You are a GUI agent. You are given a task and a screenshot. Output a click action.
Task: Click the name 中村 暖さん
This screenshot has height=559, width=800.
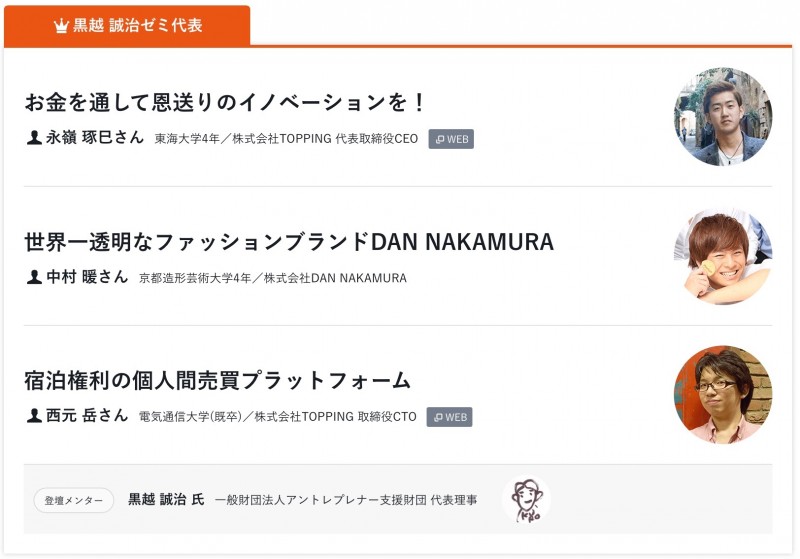(87, 277)
